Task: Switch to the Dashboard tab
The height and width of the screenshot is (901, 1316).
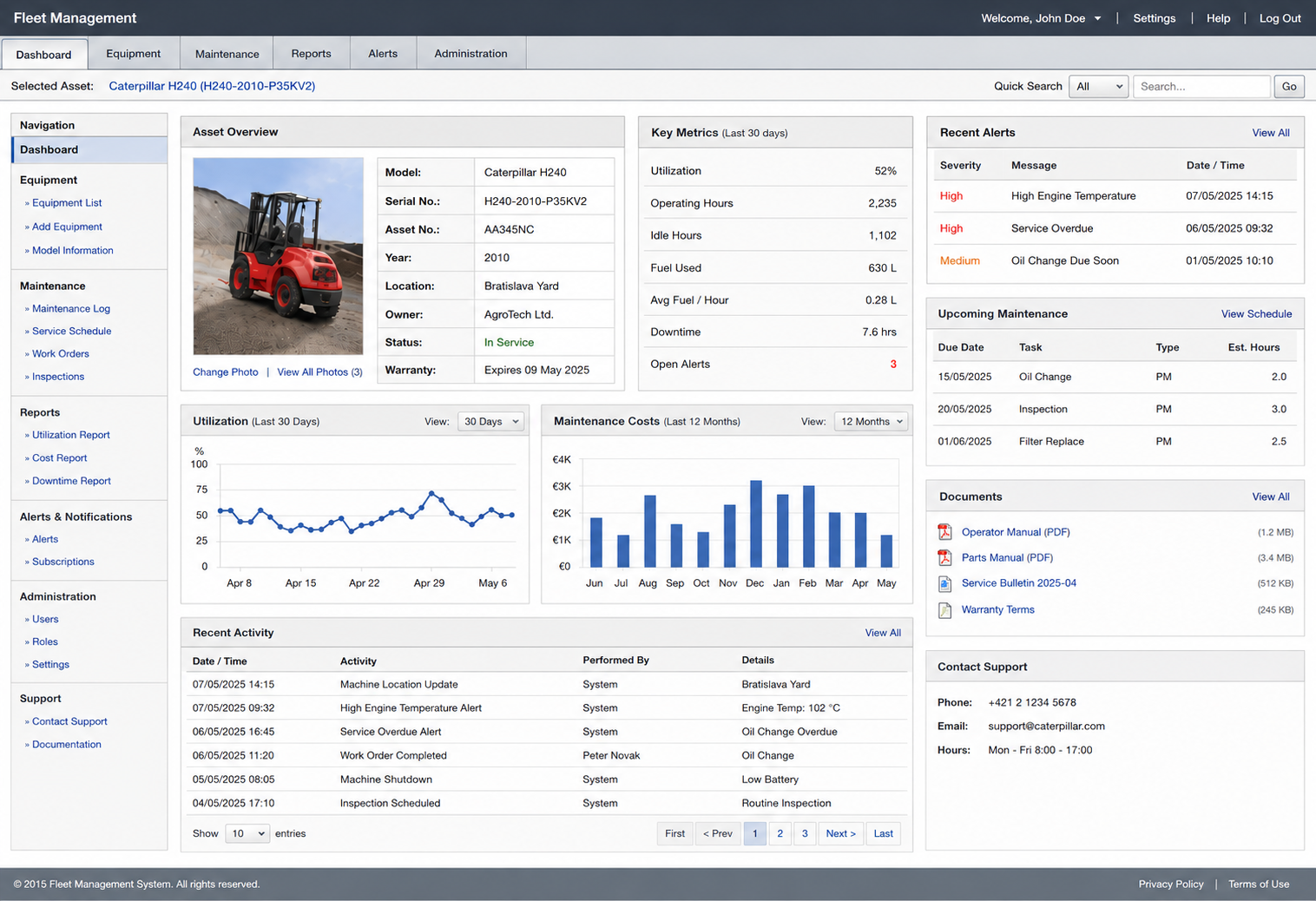Action: click(44, 54)
